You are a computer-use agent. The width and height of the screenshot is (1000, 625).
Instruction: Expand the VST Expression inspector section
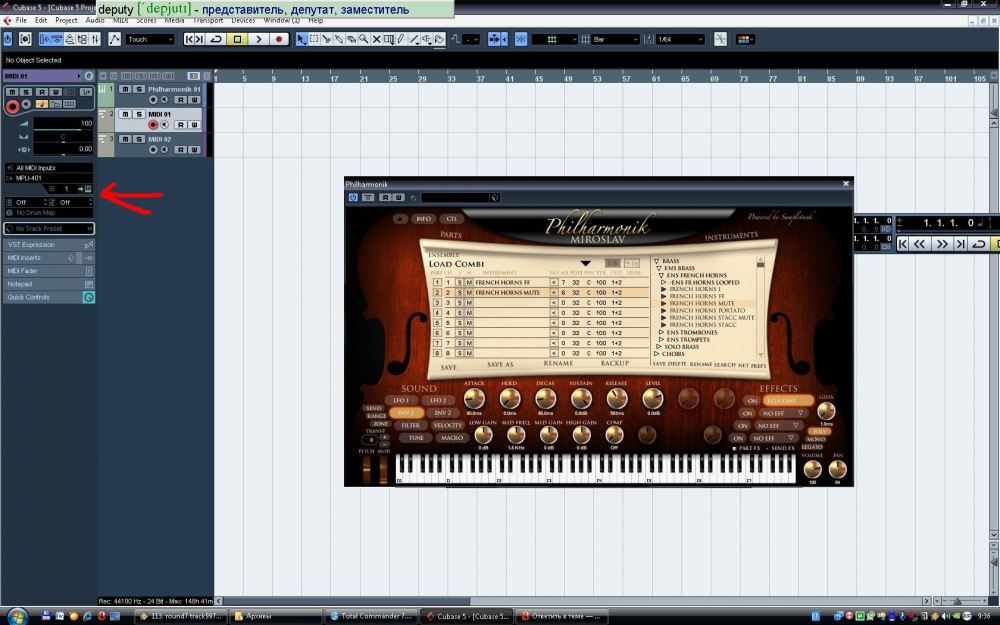49,244
